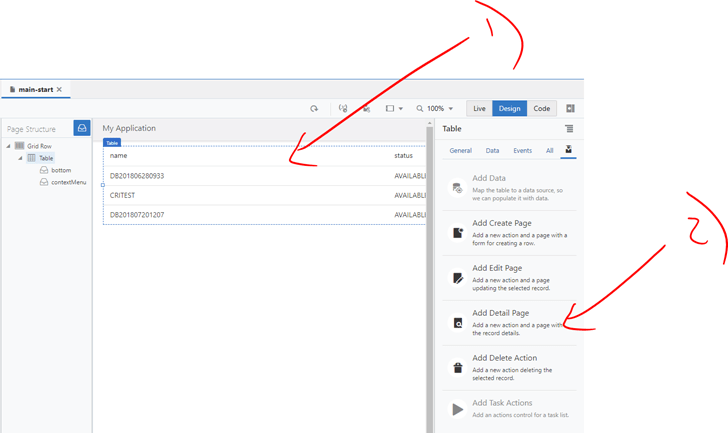The image size is (728, 433).
Task: Select the CRITEST table row
Action: coord(123,195)
